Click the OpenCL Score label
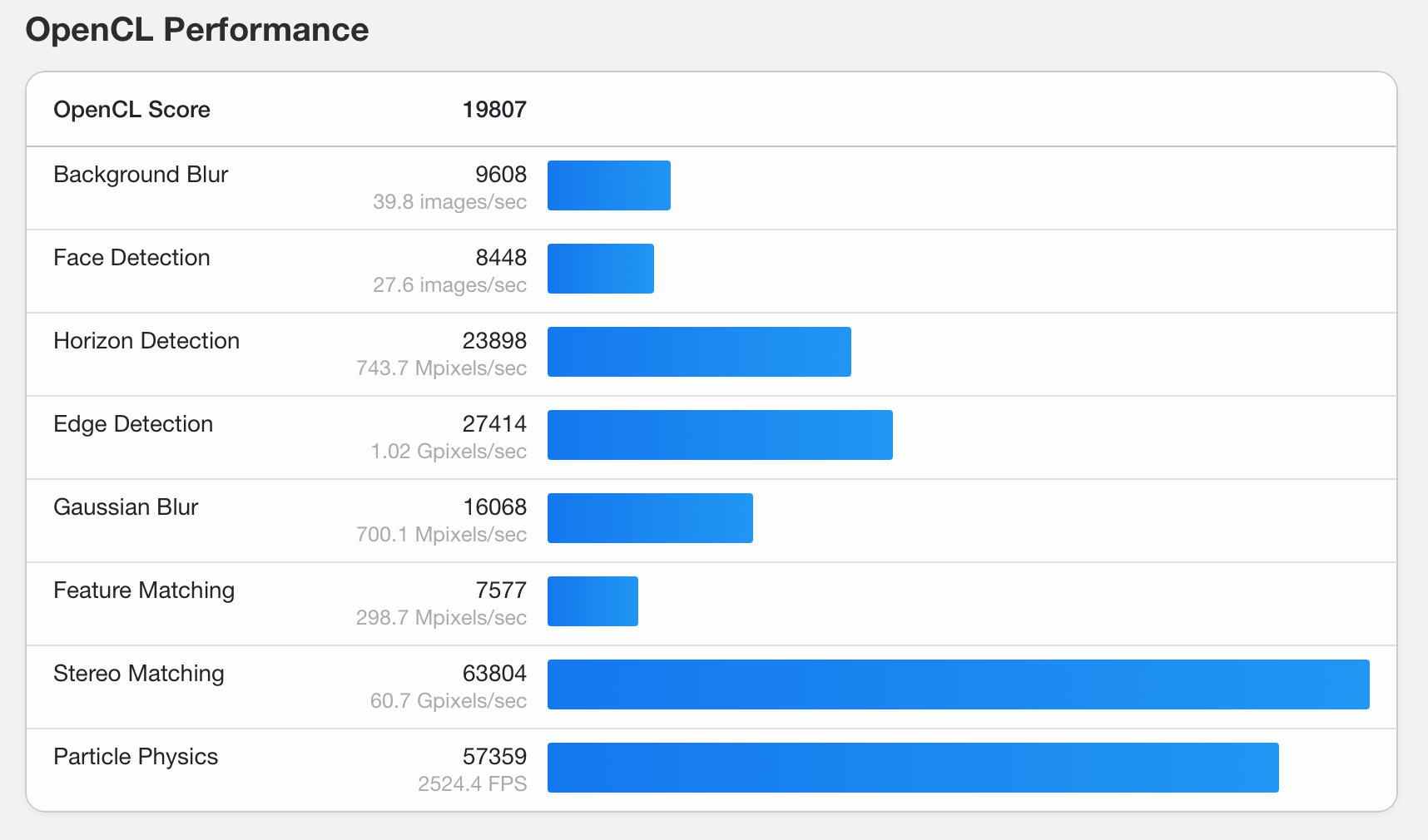The height and width of the screenshot is (840, 1428). [131, 110]
